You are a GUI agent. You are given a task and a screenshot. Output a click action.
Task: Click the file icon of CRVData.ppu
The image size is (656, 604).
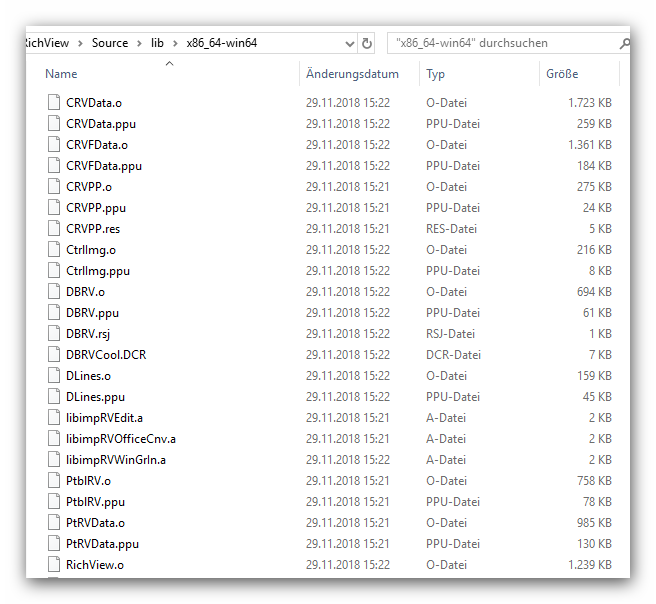pos(54,123)
